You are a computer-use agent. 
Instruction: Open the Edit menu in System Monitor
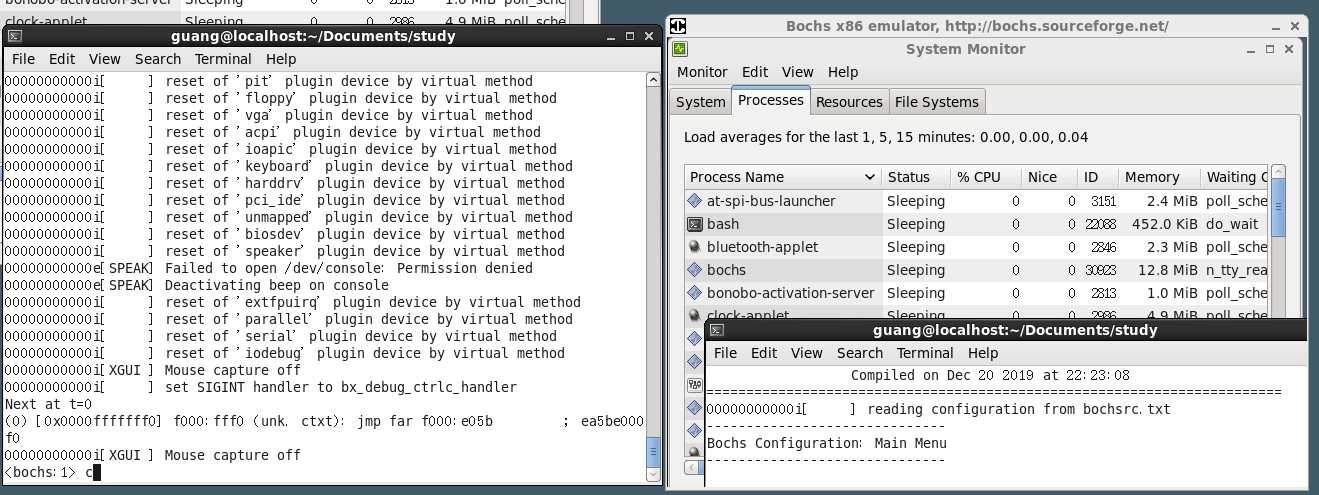coord(755,72)
